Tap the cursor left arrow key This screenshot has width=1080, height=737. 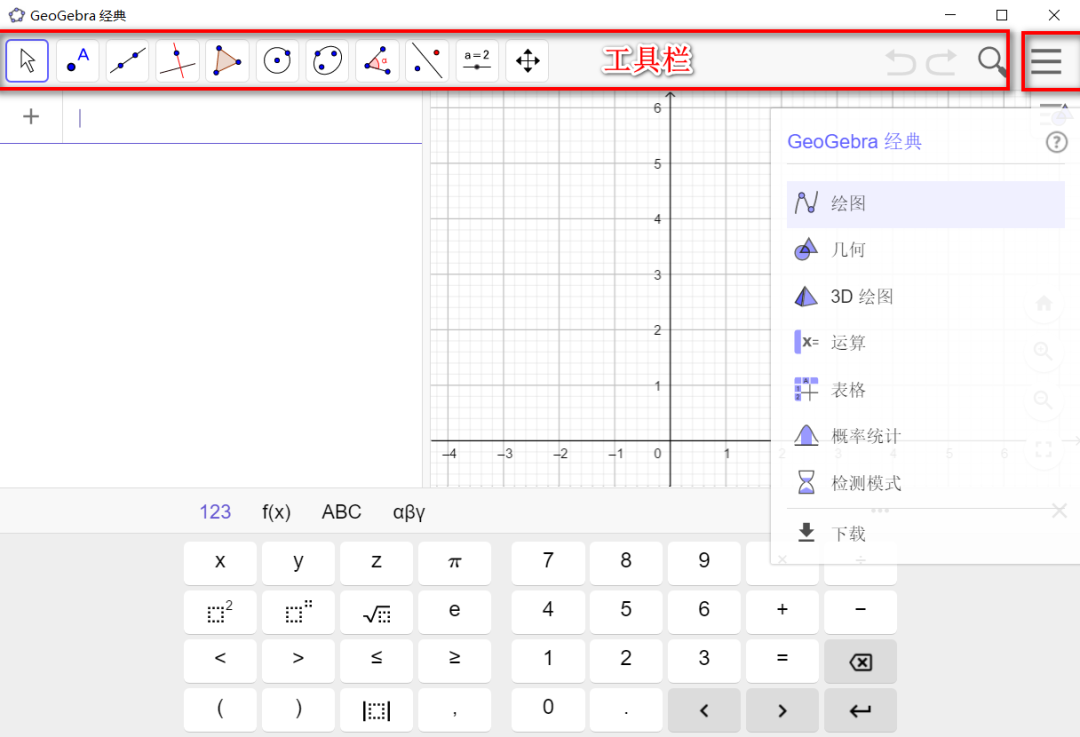pyautogui.click(x=704, y=710)
